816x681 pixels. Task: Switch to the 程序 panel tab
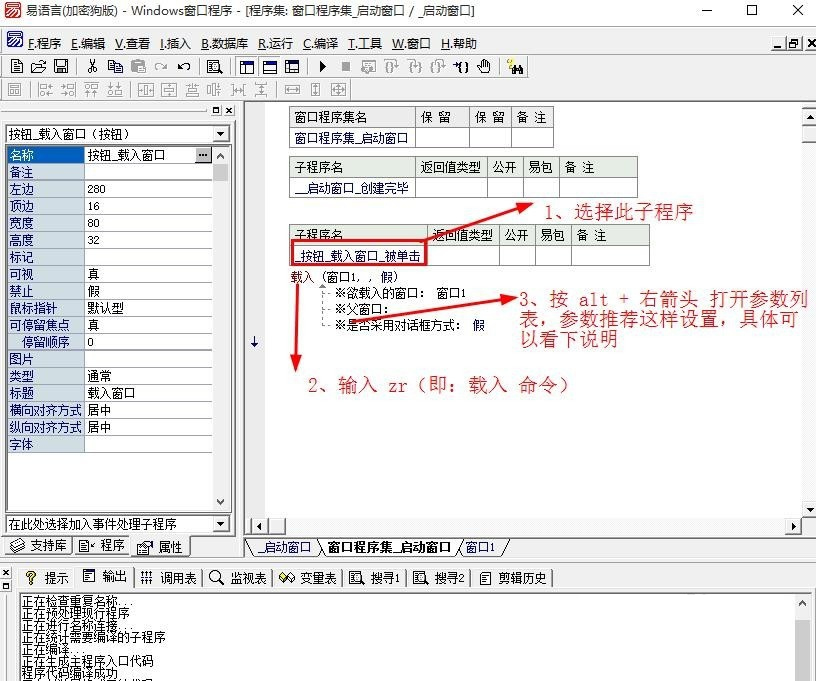(101, 545)
